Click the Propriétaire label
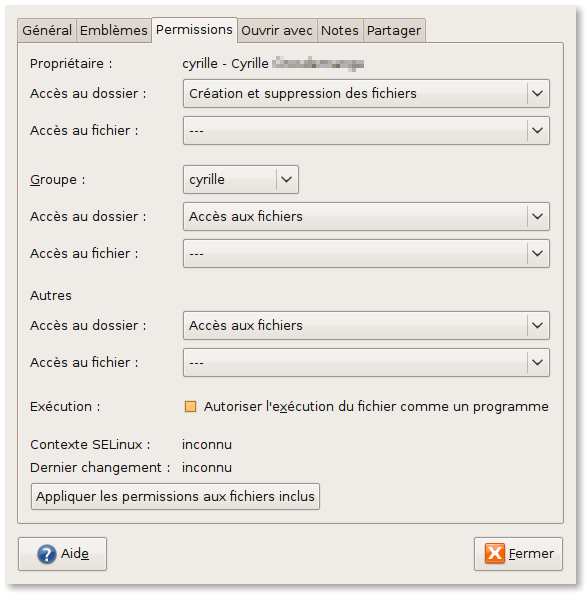 click(71, 64)
